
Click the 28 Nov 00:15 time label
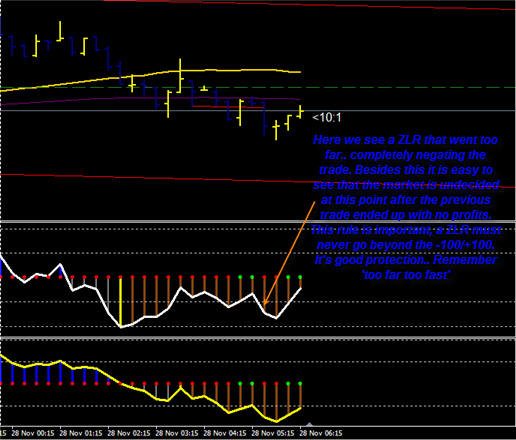click(33, 433)
